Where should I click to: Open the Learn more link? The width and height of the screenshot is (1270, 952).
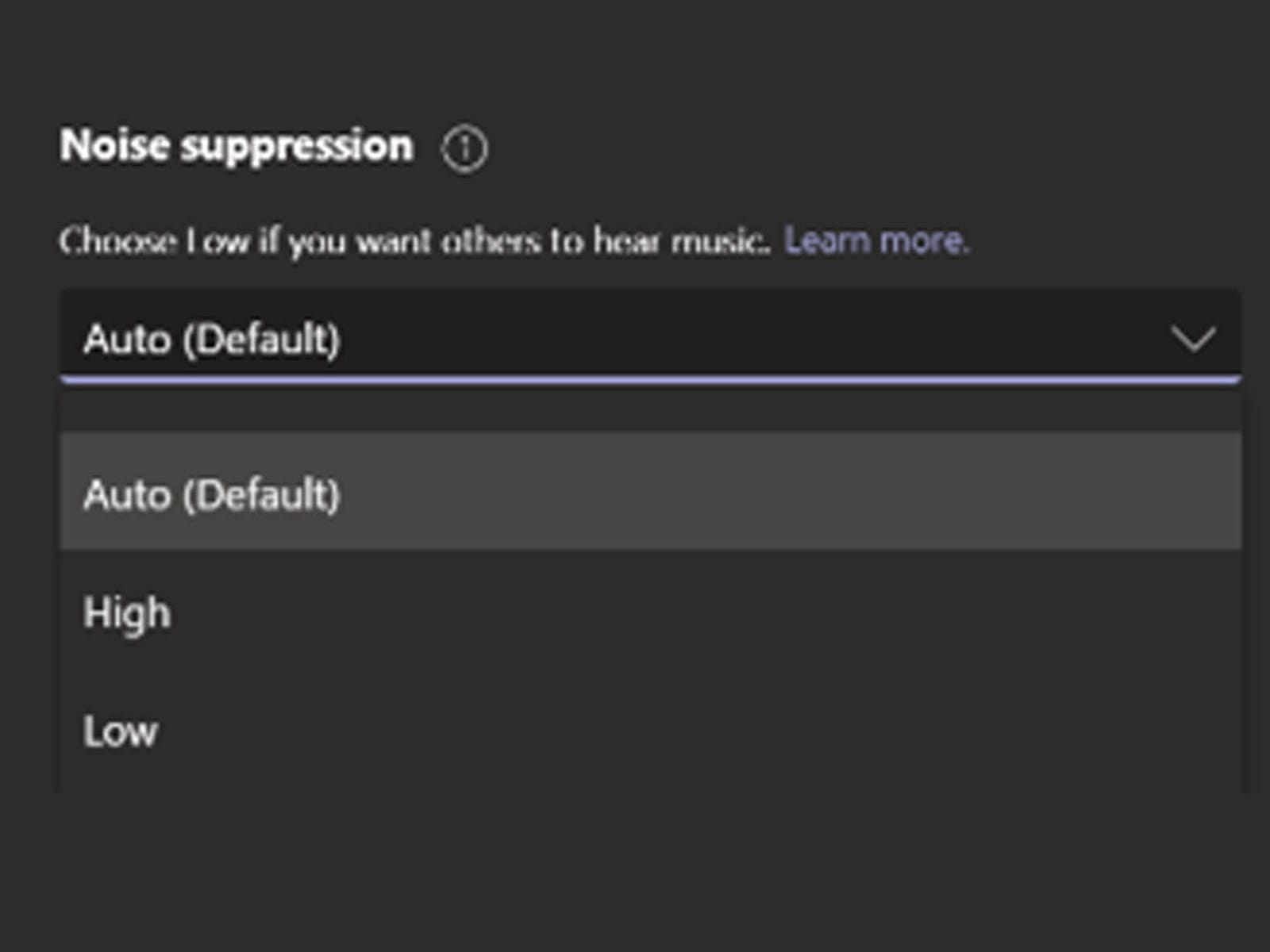pos(876,240)
